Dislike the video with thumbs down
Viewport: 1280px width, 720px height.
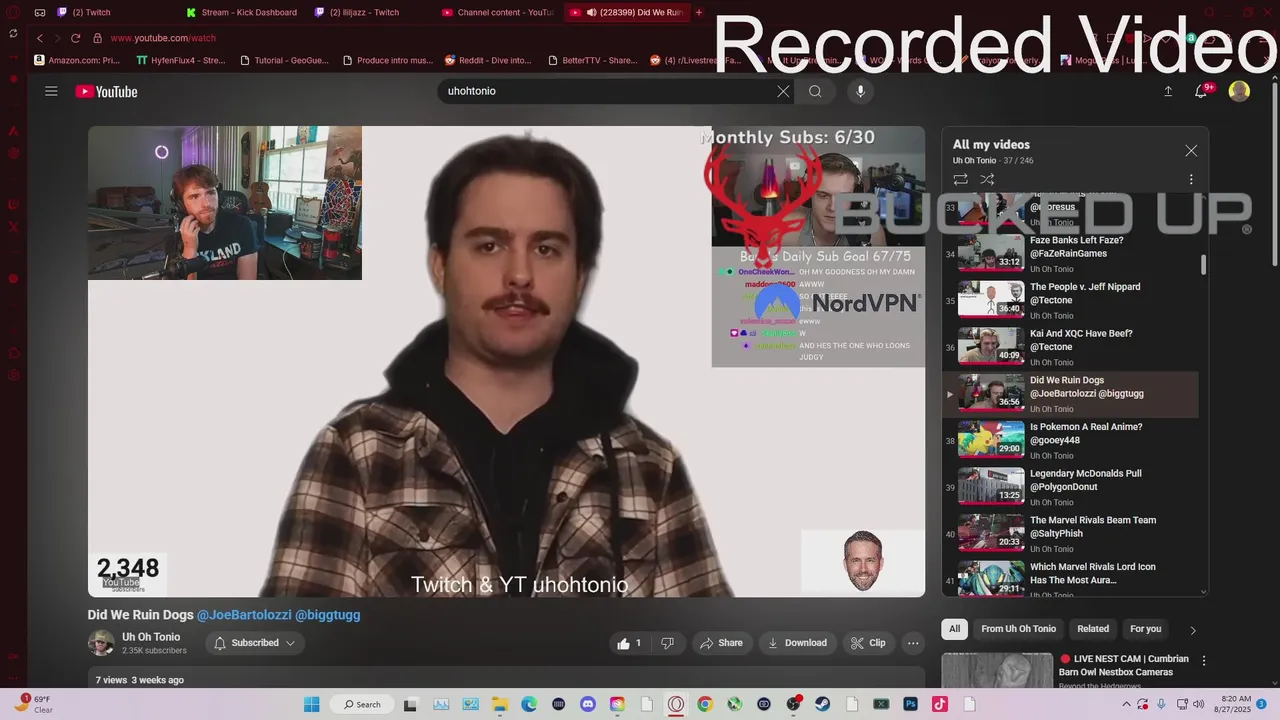[667, 643]
